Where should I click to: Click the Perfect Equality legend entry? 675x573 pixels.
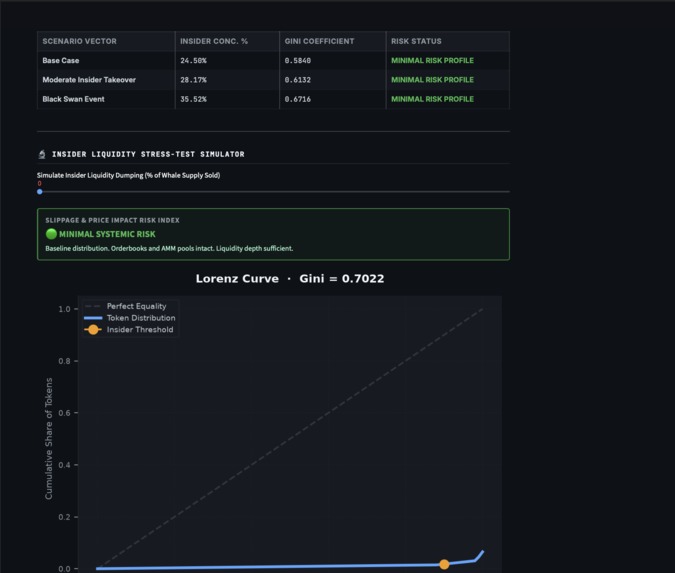pos(126,306)
